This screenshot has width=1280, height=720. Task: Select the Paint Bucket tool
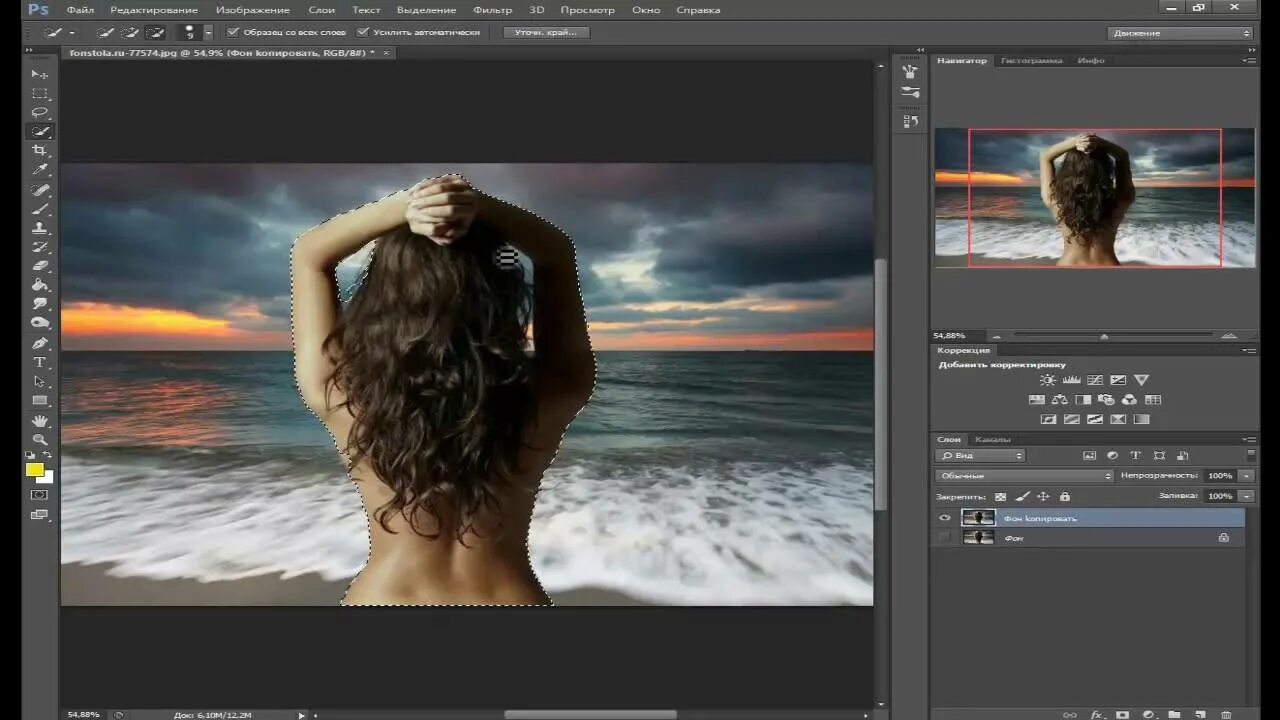coord(40,285)
